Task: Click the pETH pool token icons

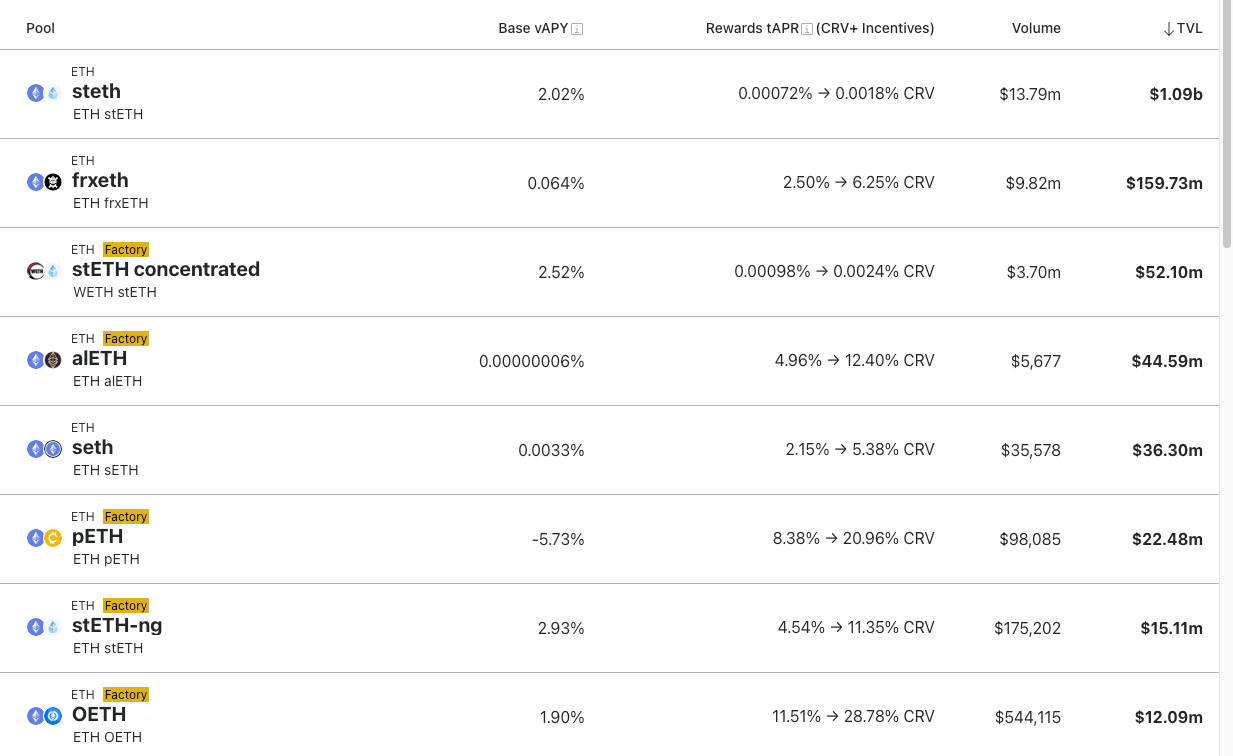Action: [44, 538]
